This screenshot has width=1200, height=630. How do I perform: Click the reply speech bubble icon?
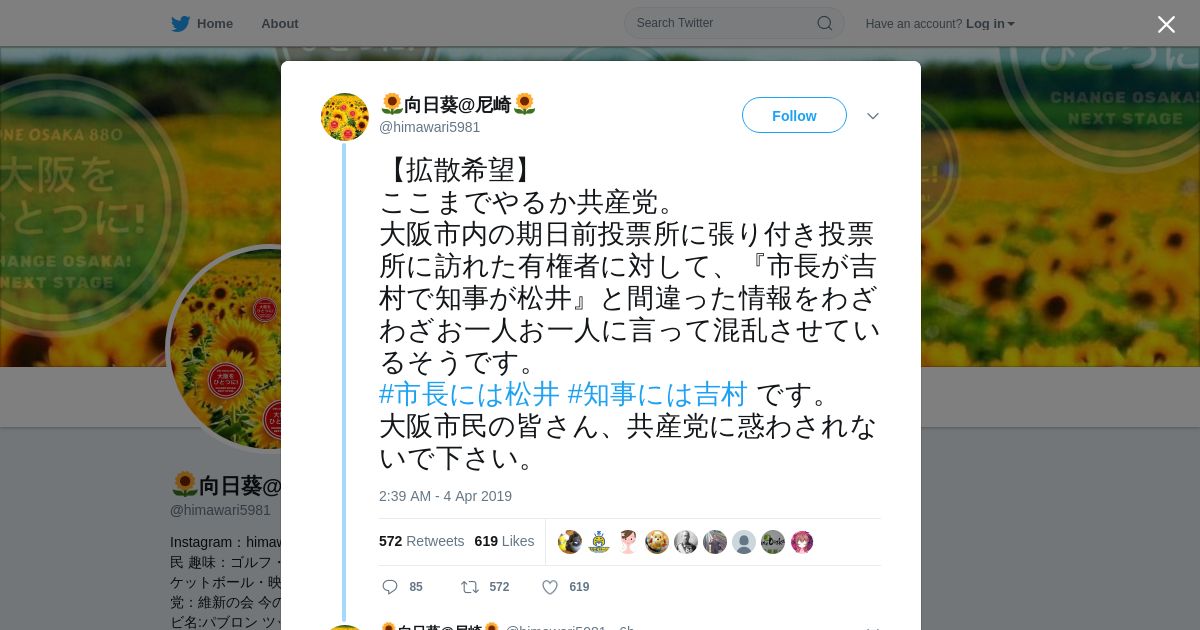pos(390,587)
